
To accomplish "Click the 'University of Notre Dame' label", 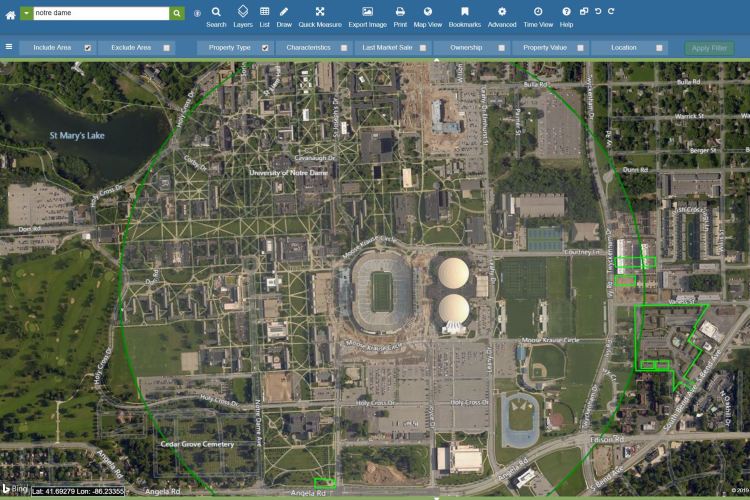I will [x=288, y=173].
